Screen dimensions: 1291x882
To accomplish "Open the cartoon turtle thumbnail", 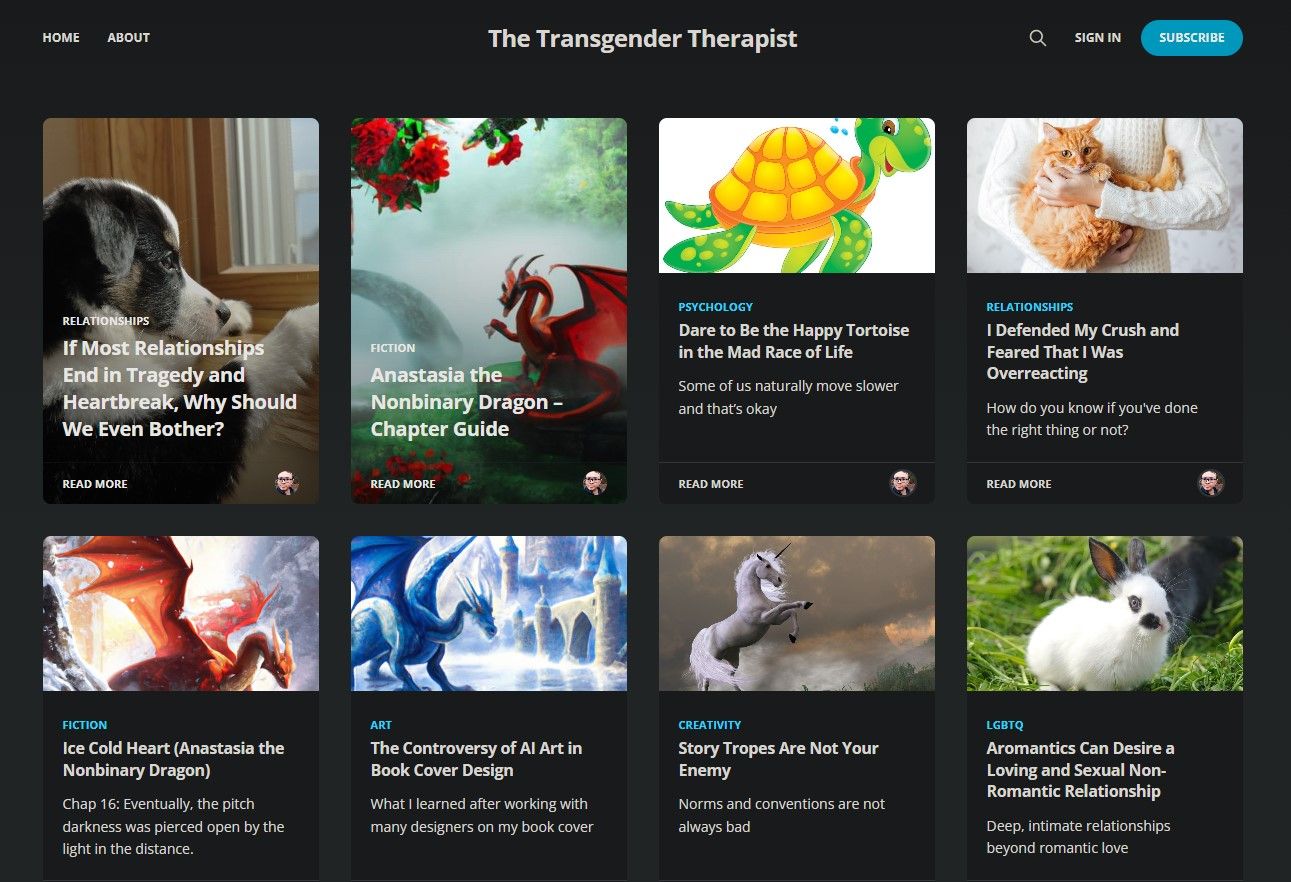I will 797,195.
